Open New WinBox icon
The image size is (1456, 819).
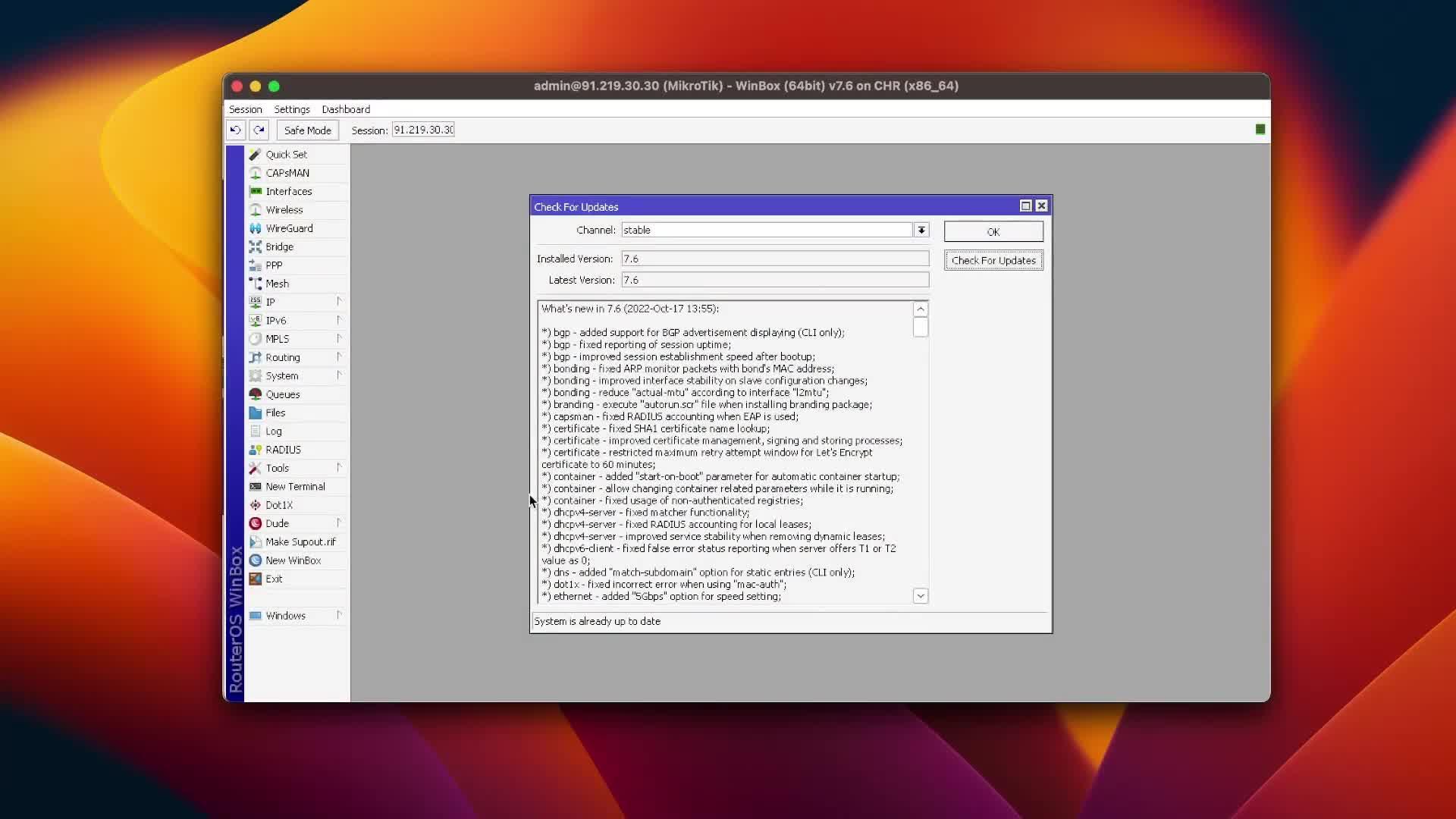[255, 560]
